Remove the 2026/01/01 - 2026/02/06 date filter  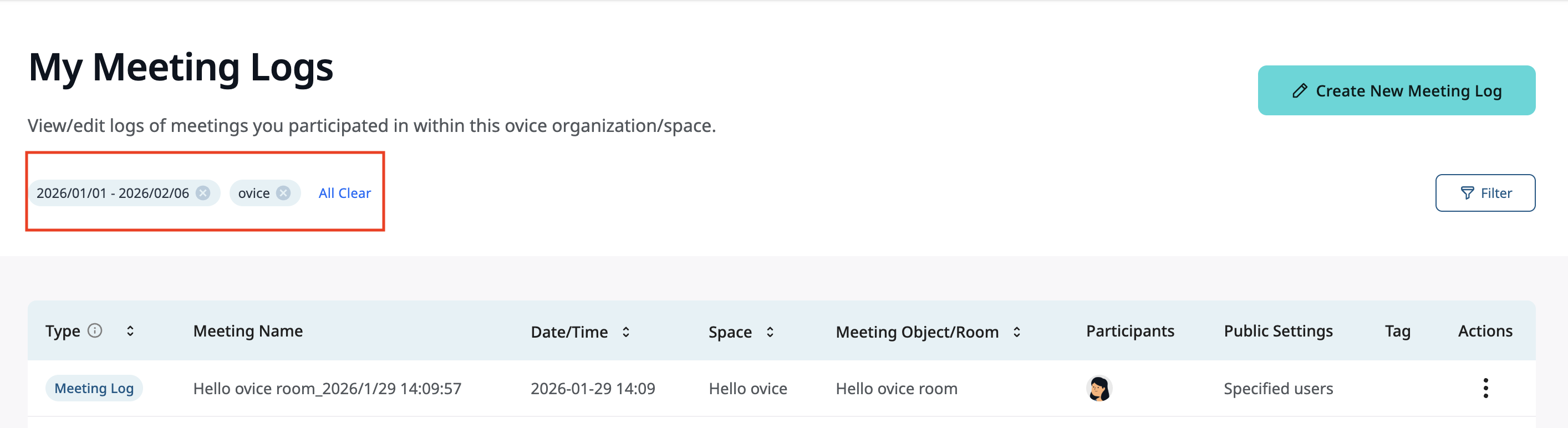(204, 192)
